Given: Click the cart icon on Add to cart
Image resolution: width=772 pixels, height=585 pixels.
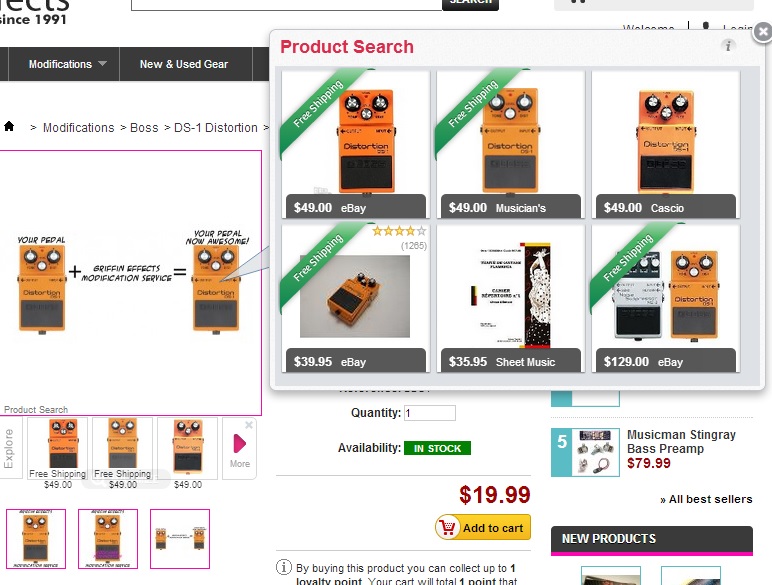Looking at the screenshot, I should point(448,527).
